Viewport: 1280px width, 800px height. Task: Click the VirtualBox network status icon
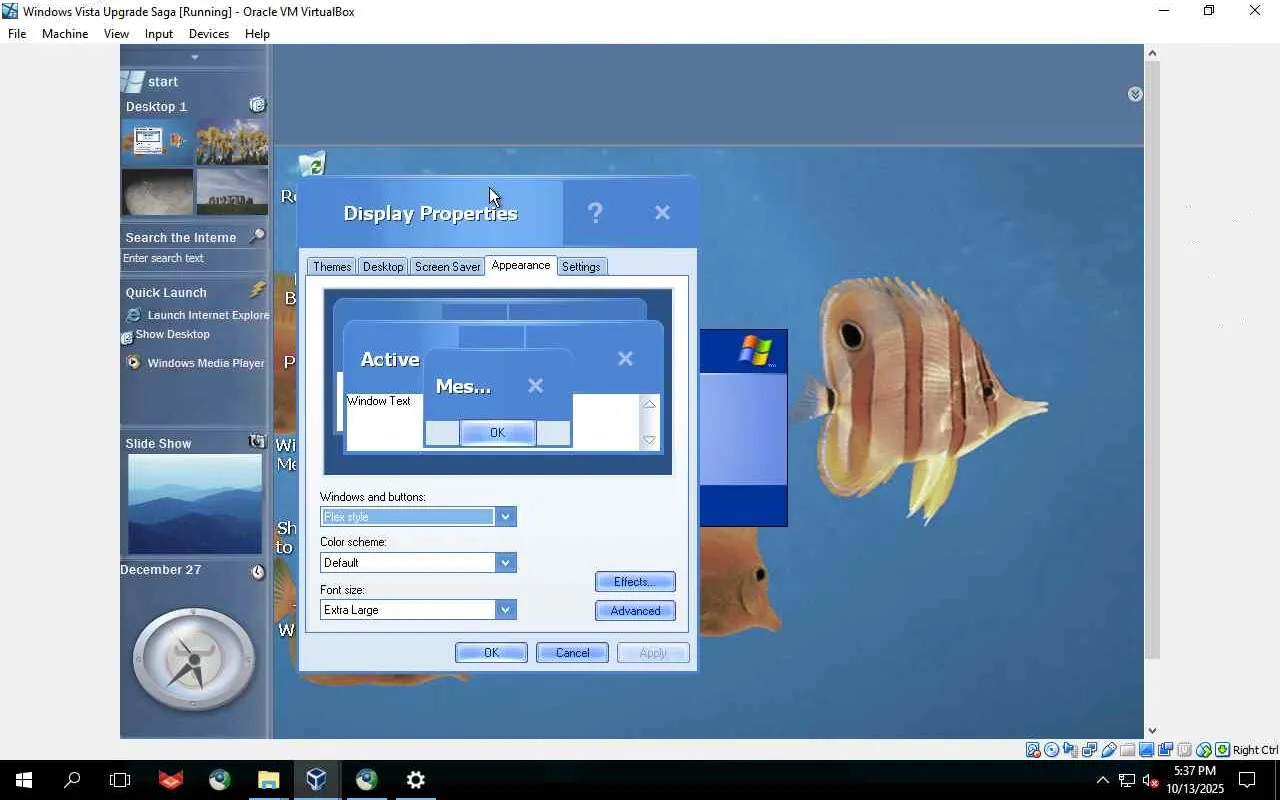(1090, 750)
